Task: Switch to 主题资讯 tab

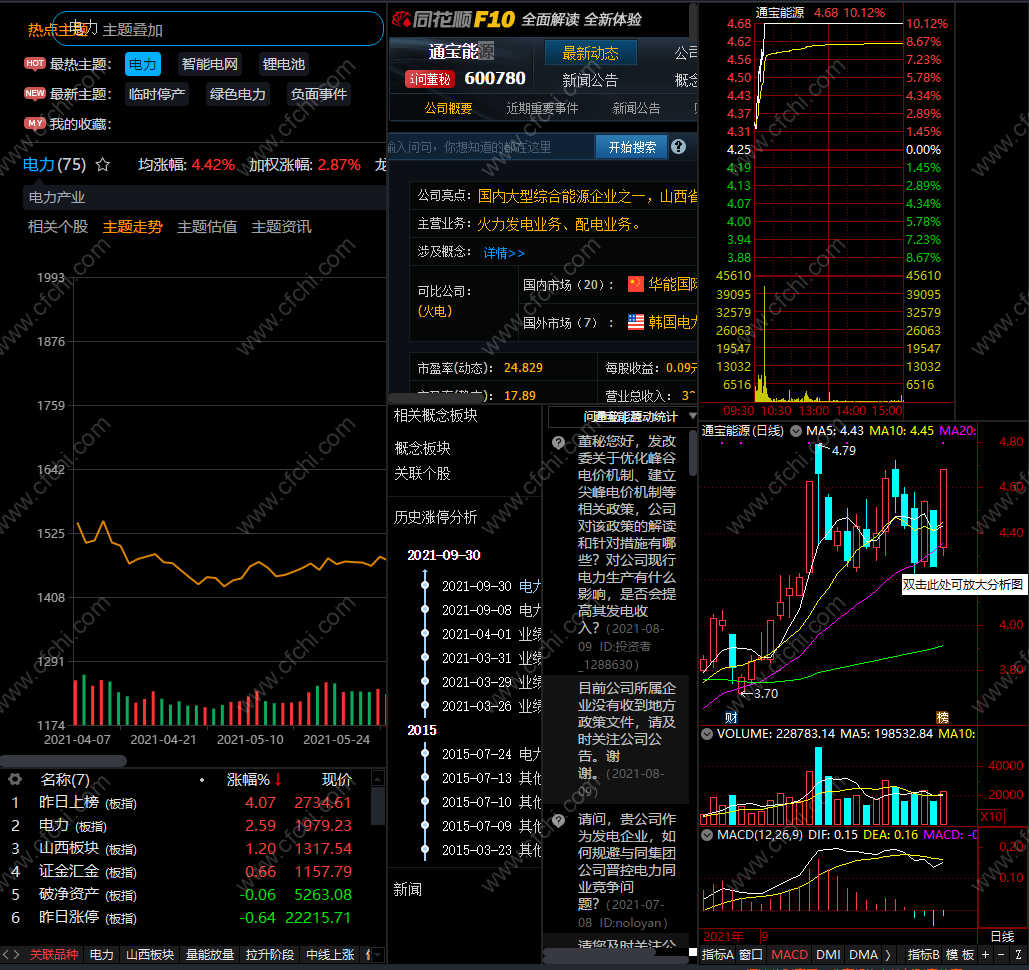Action: [x=282, y=227]
